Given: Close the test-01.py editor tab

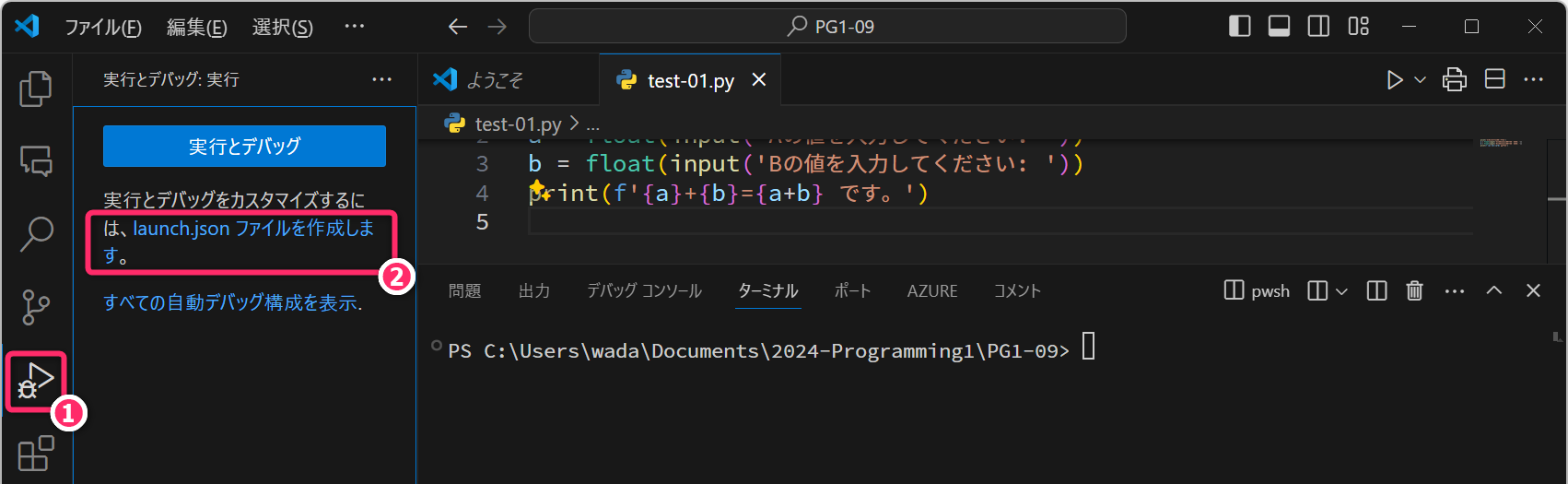Looking at the screenshot, I should coord(759,80).
